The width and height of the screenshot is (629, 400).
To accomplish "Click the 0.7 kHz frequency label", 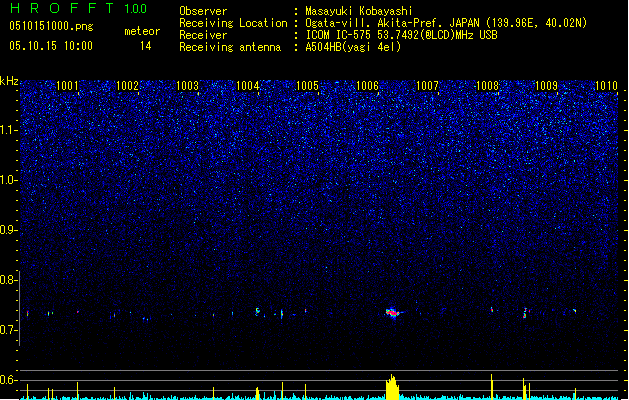I will coord(9,330).
